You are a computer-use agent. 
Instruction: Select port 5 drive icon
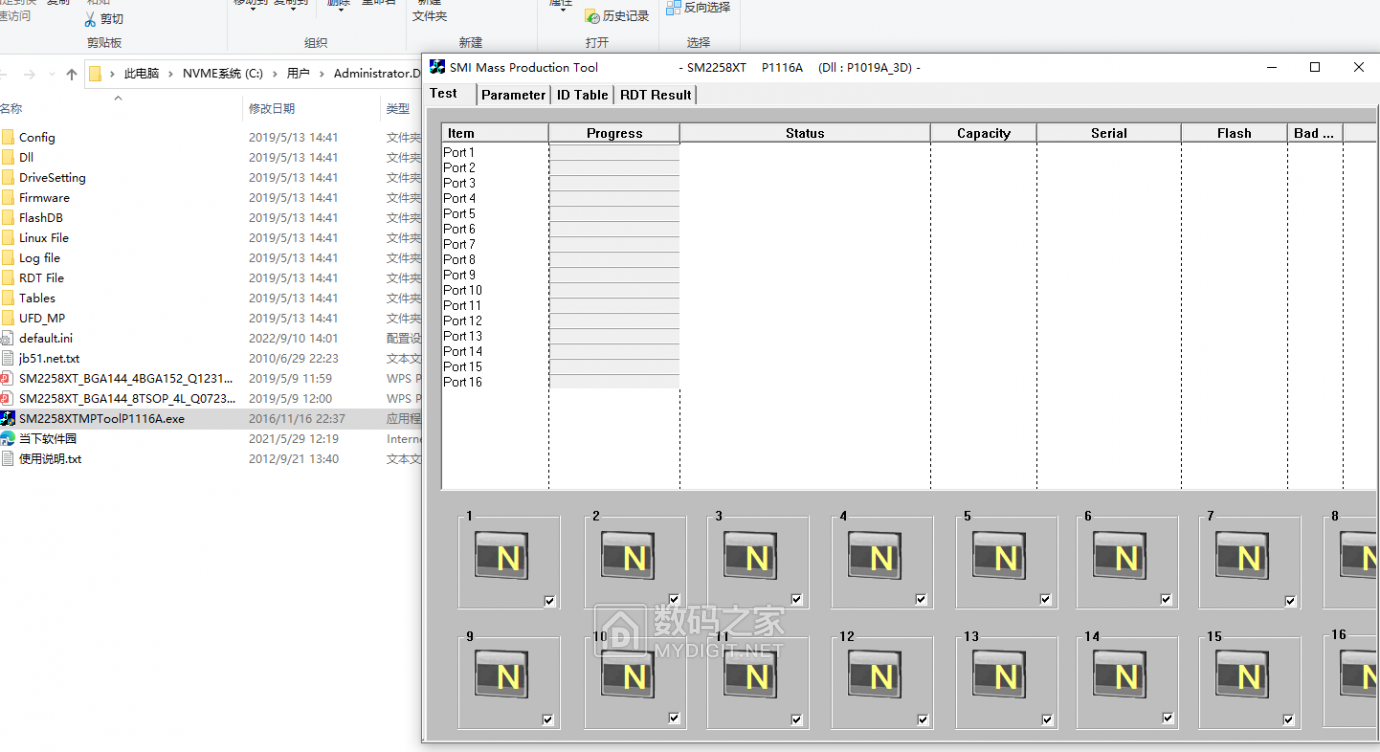coord(998,556)
